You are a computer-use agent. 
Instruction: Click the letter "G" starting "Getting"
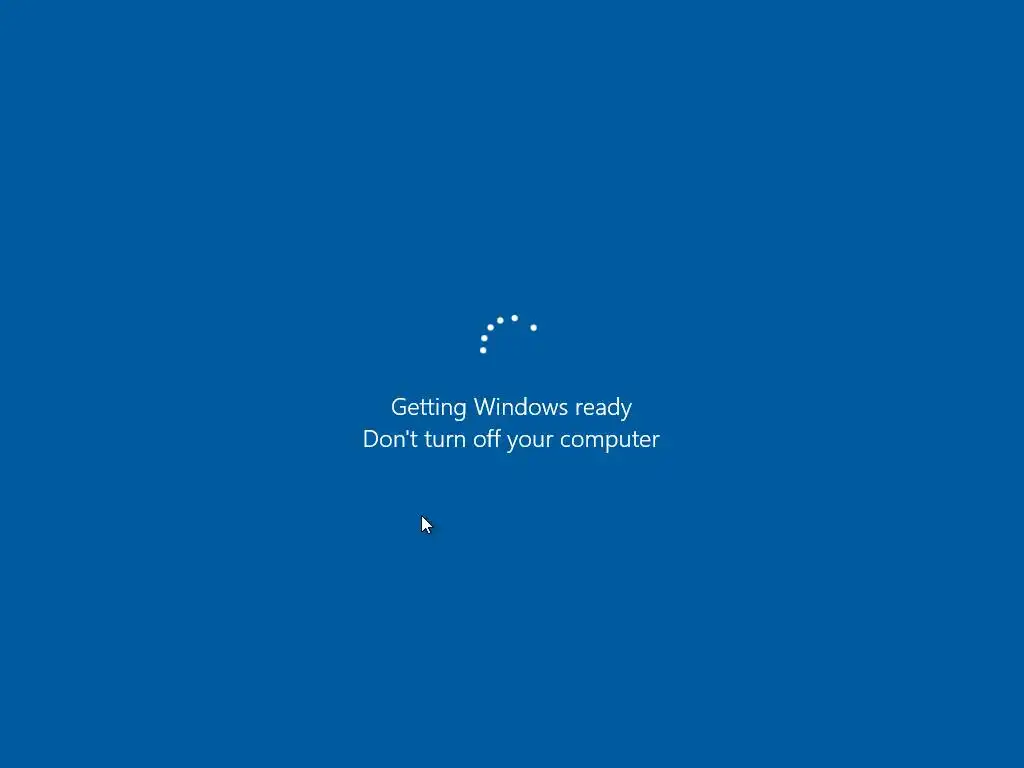coord(398,407)
